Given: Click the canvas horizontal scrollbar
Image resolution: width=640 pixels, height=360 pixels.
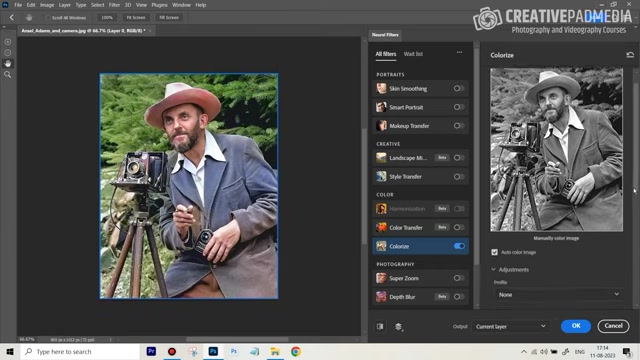Looking at the screenshot, I should point(237,339).
